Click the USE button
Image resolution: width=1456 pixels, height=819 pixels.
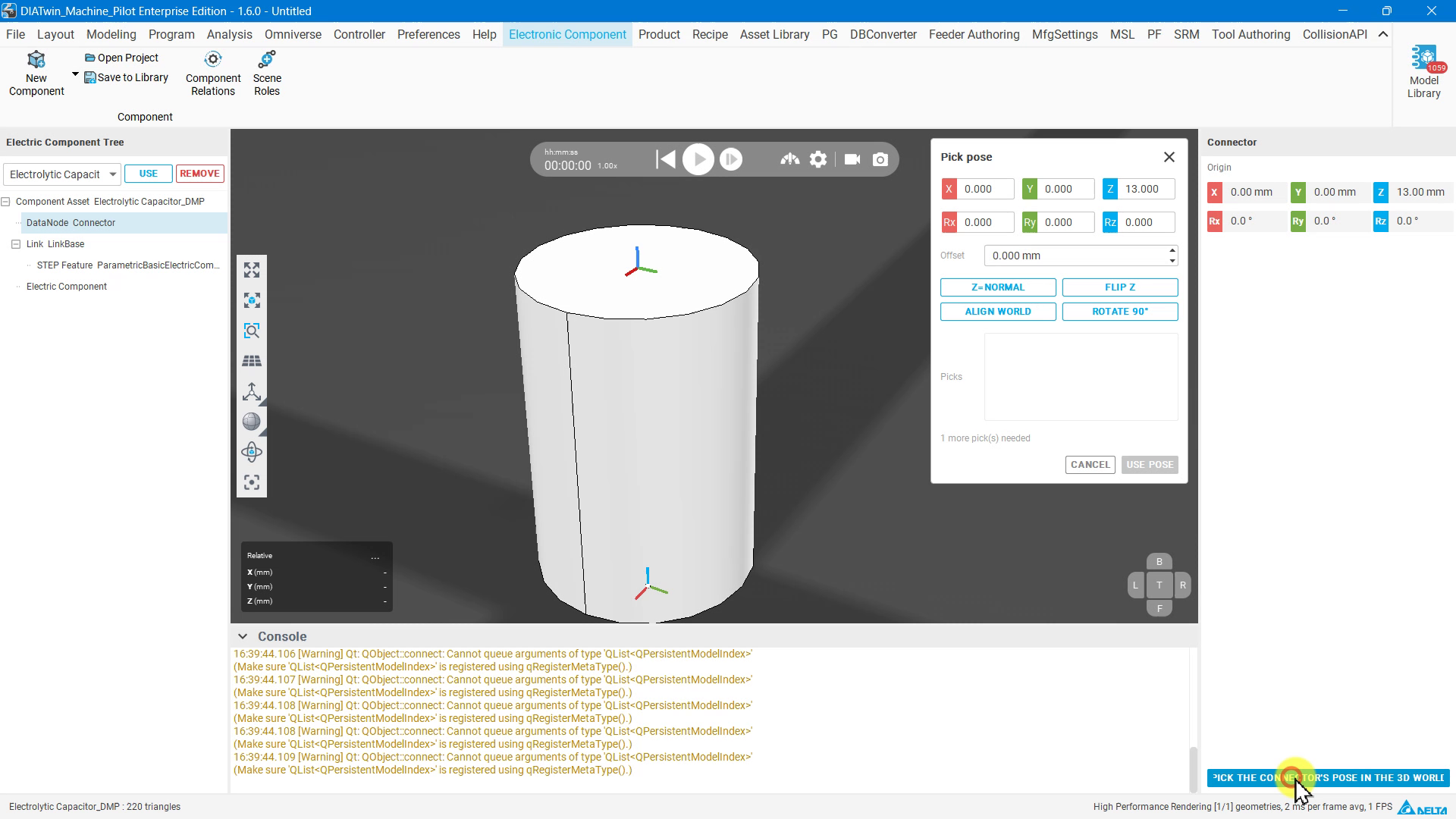pos(149,174)
